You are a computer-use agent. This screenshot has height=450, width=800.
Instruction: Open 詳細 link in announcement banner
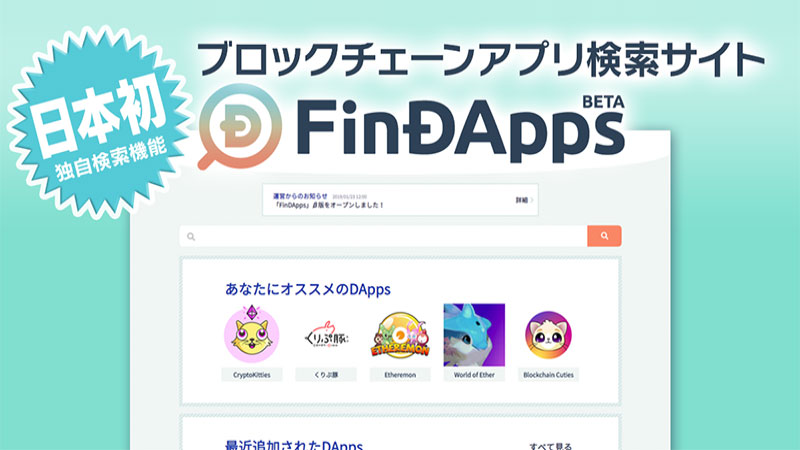pyautogui.click(x=524, y=200)
